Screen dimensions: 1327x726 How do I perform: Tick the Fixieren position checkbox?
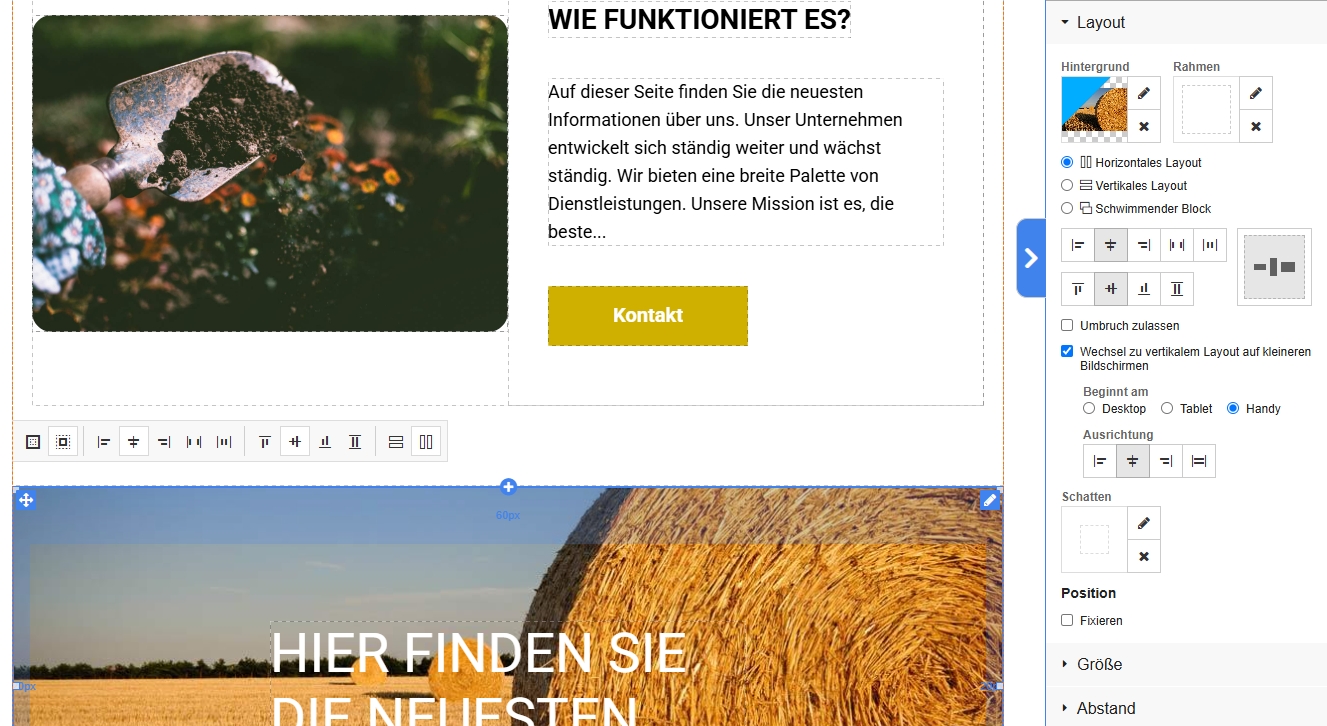click(1067, 620)
